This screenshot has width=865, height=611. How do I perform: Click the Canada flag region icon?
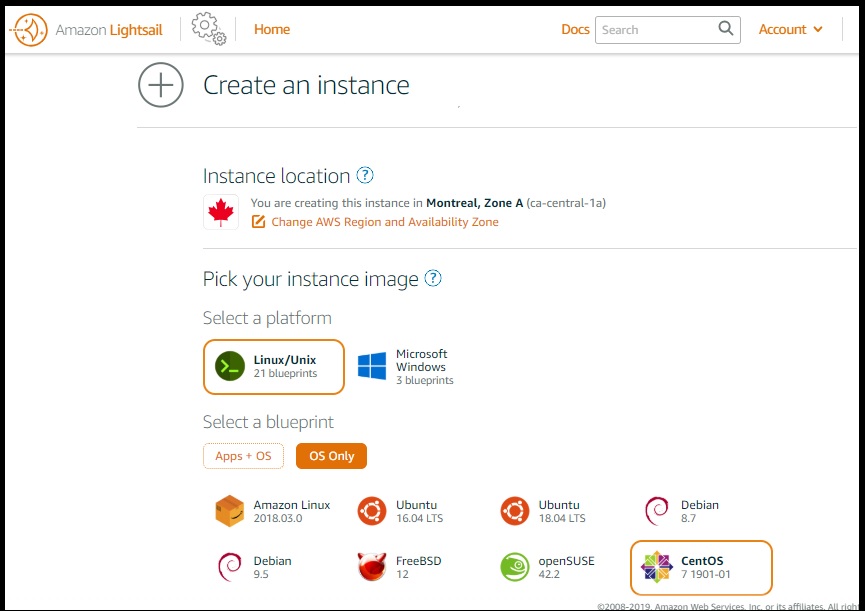pos(221,212)
